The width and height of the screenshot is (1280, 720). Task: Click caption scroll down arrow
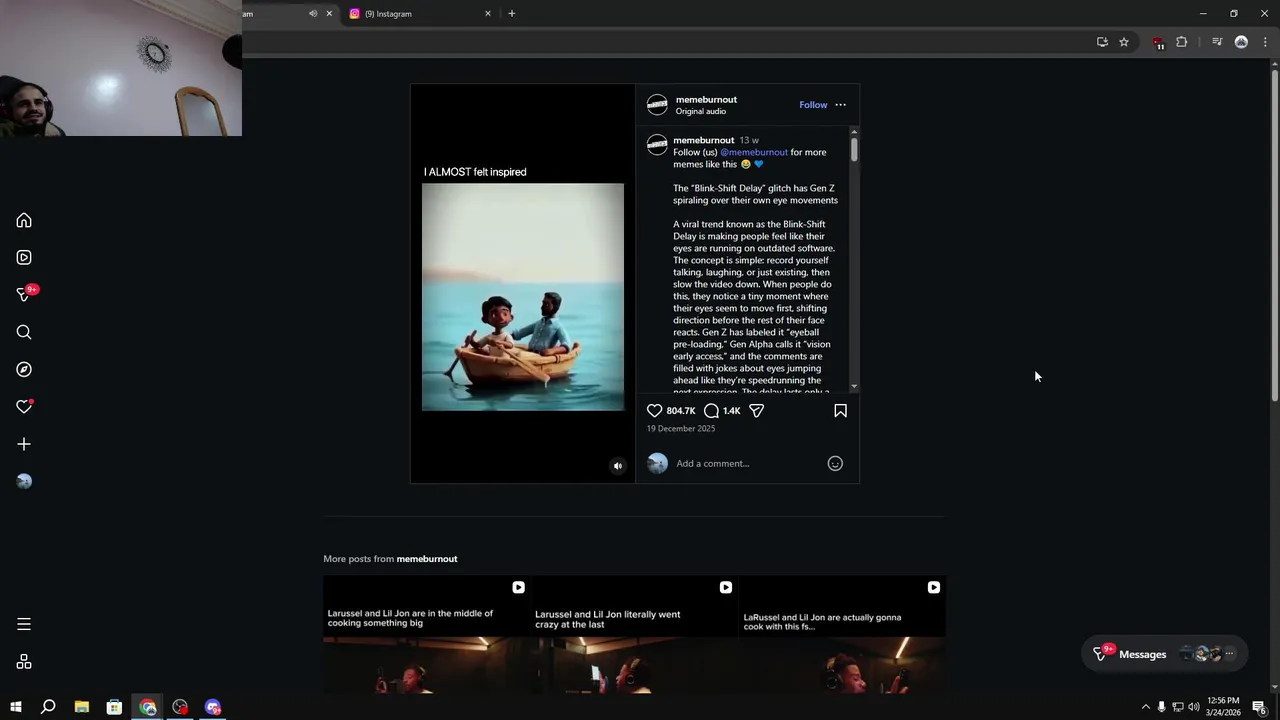(854, 386)
